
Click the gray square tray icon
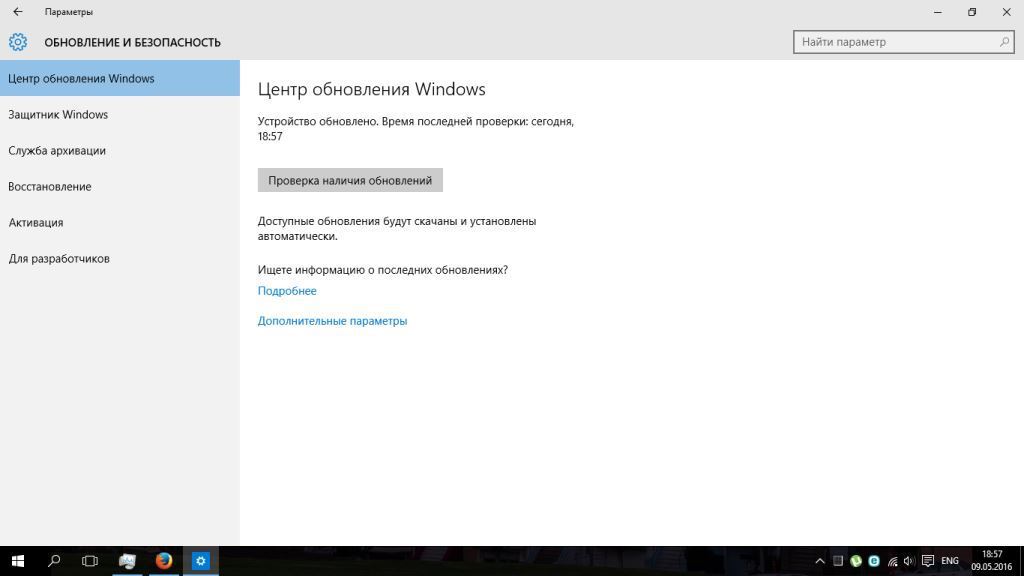[838, 561]
